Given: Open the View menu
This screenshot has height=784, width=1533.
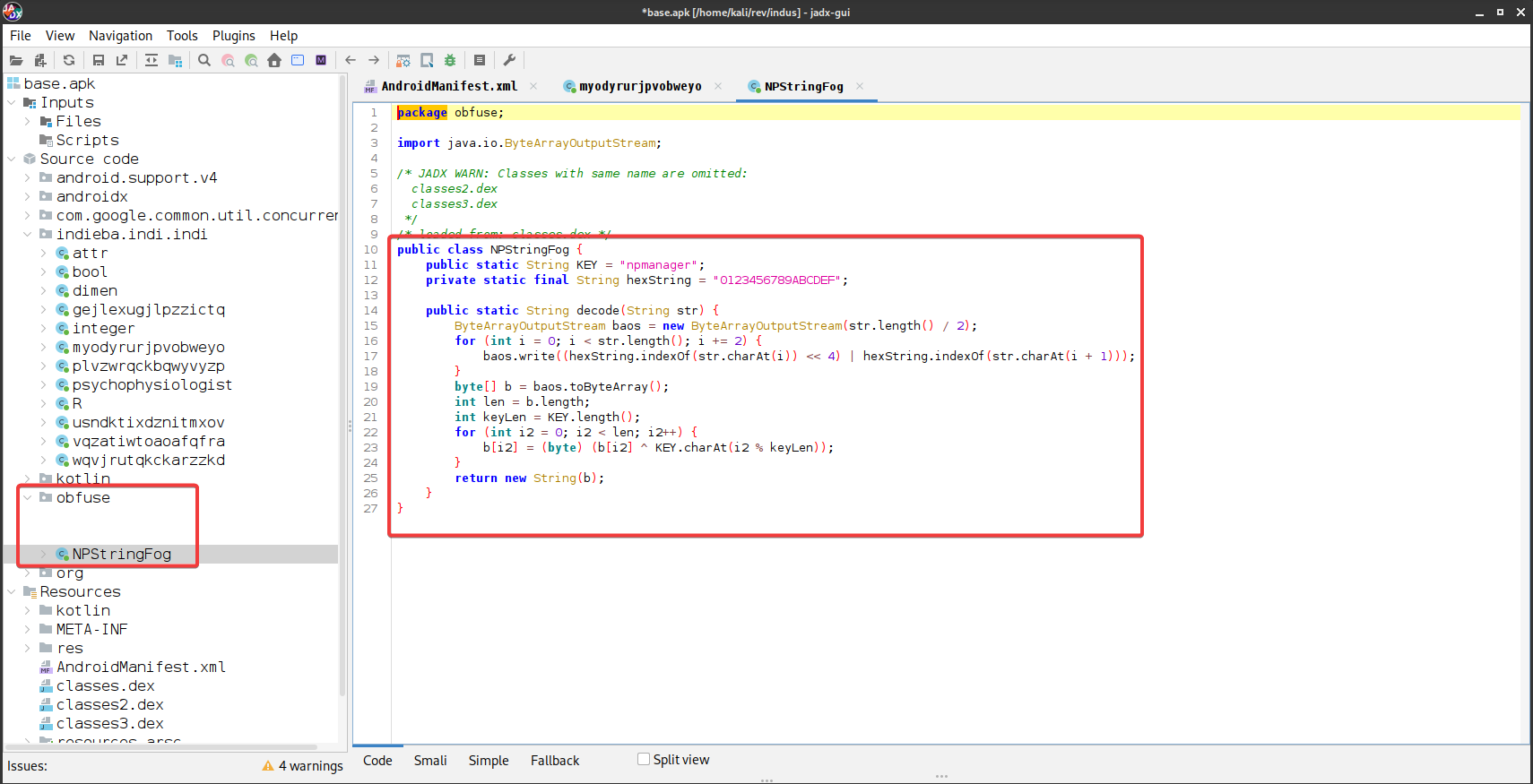Looking at the screenshot, I should click(x=60, y=36).
